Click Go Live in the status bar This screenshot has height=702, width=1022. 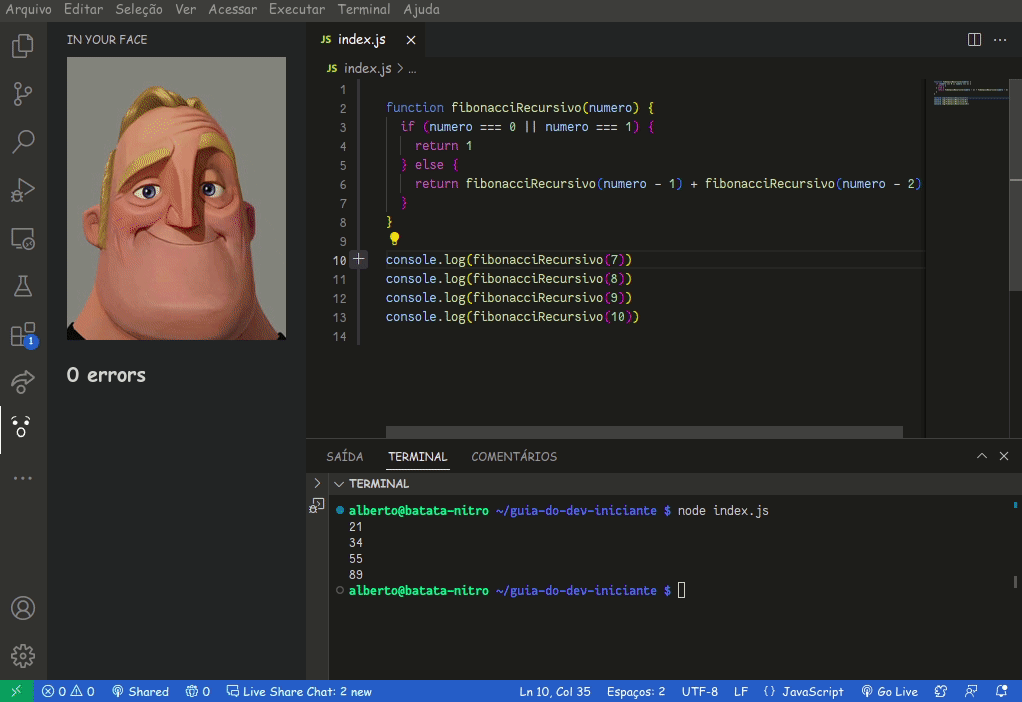click(889, 691)
